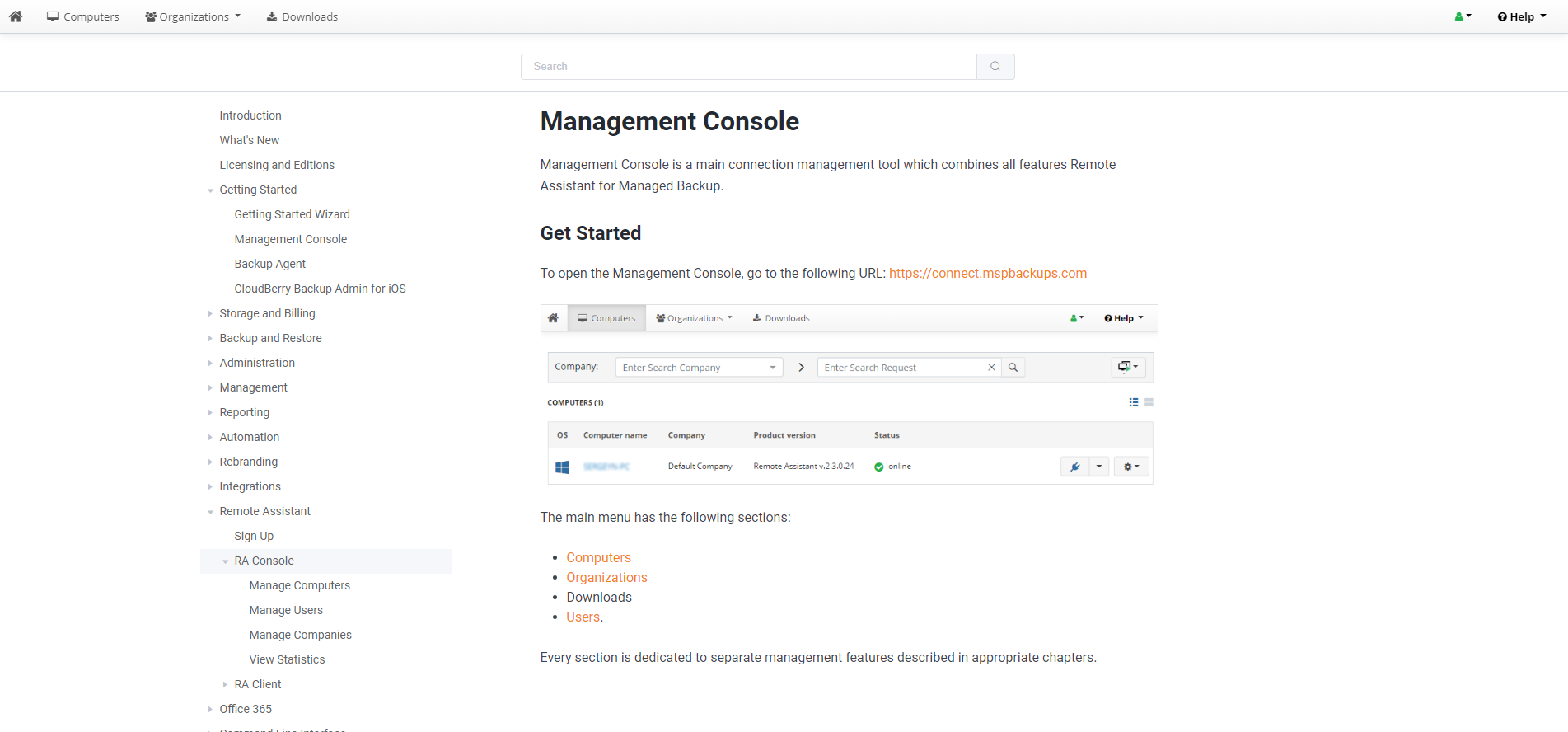
Task: Open the Introduction page
Action: point(250,115)
